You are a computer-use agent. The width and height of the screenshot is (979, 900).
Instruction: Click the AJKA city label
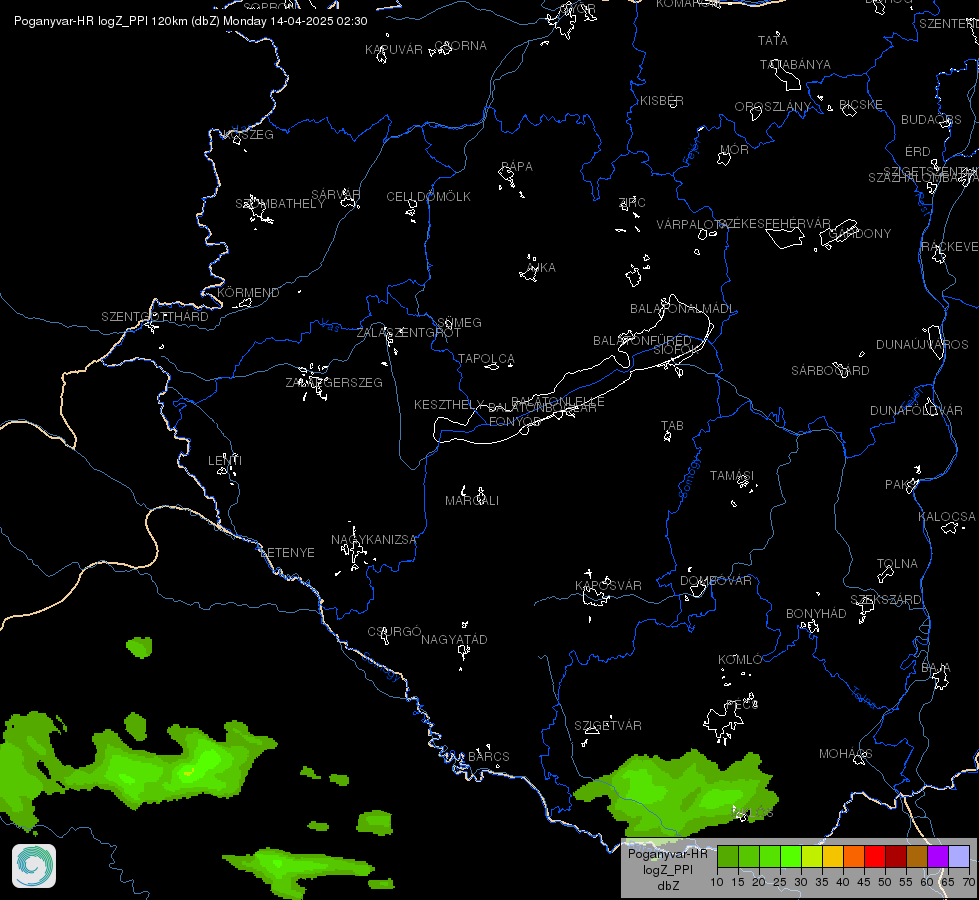540,267
